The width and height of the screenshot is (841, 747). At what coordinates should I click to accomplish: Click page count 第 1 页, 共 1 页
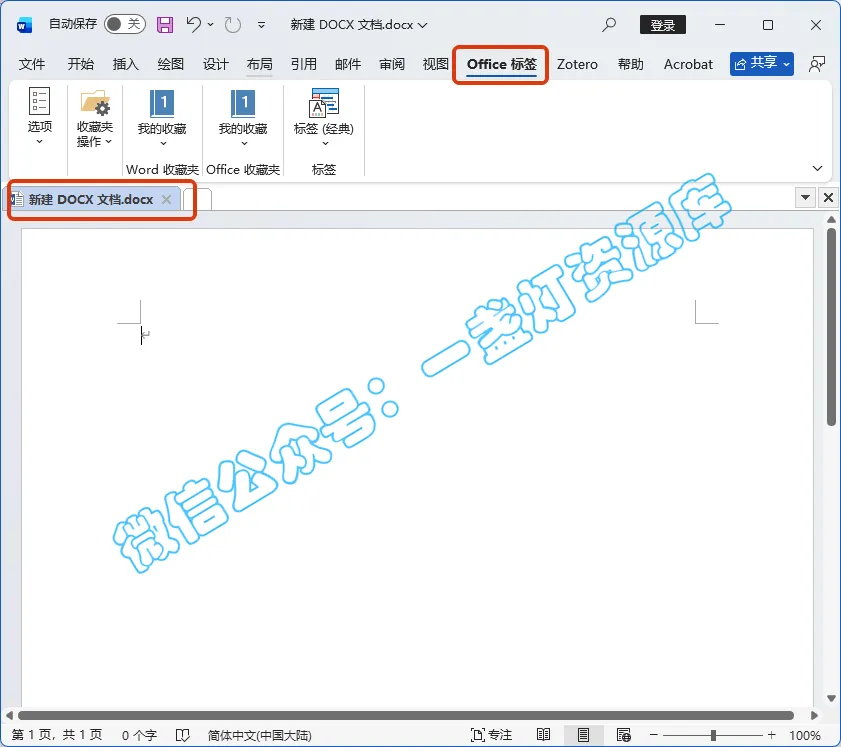tap(57, 735)
